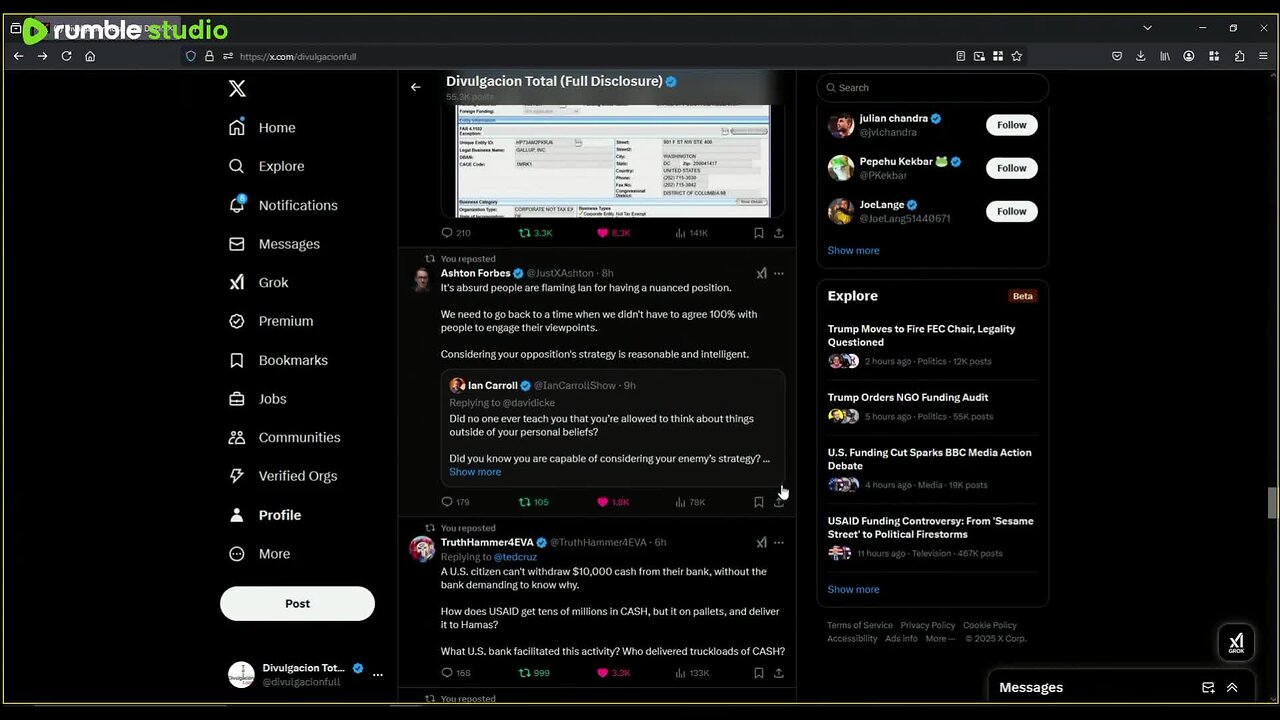1280x720 pixels.
Task: Open browser downloads icon
Action: tap(1141, 56)
